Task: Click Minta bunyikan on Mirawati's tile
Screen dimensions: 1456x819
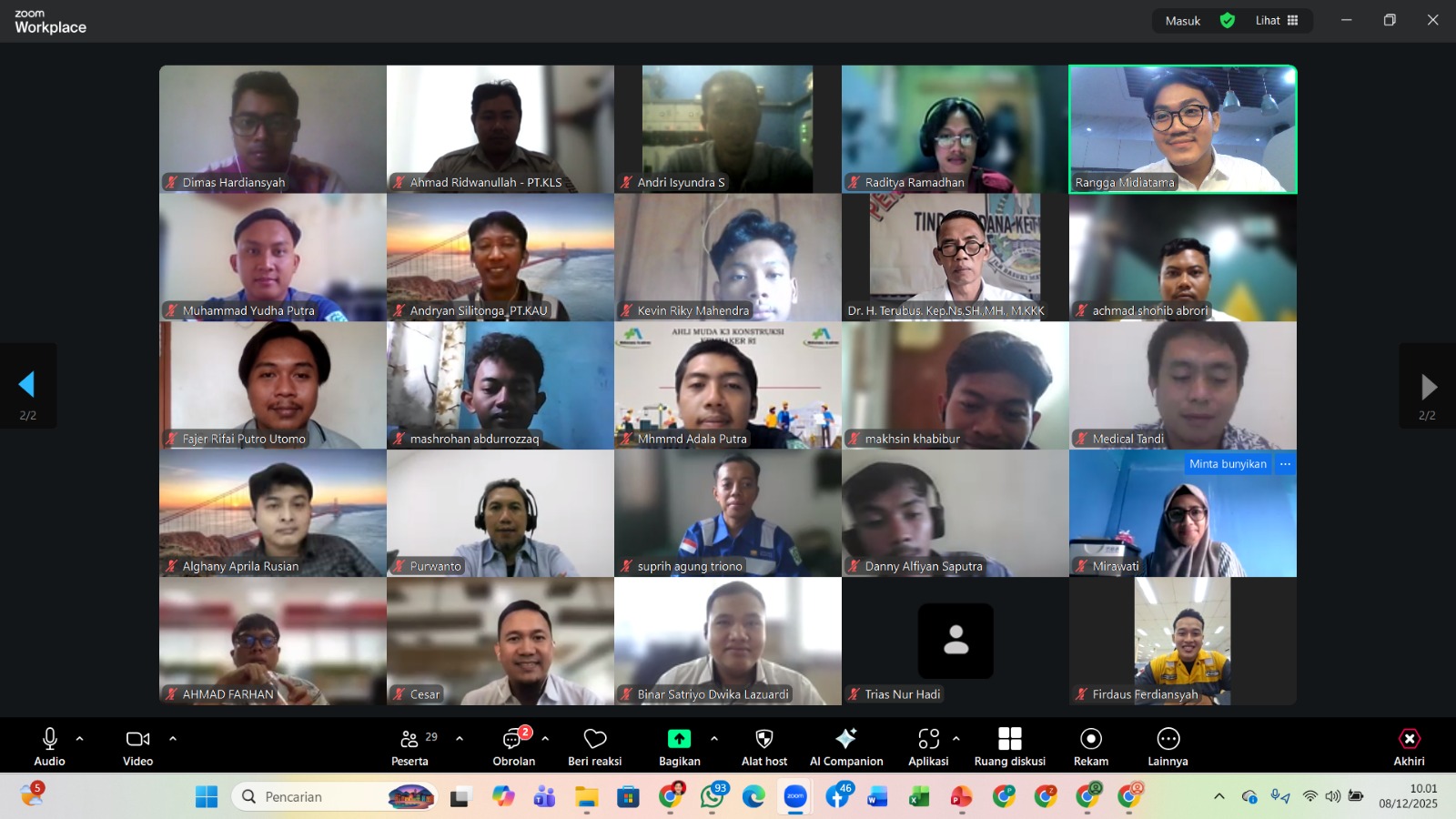Action: 1228,464
